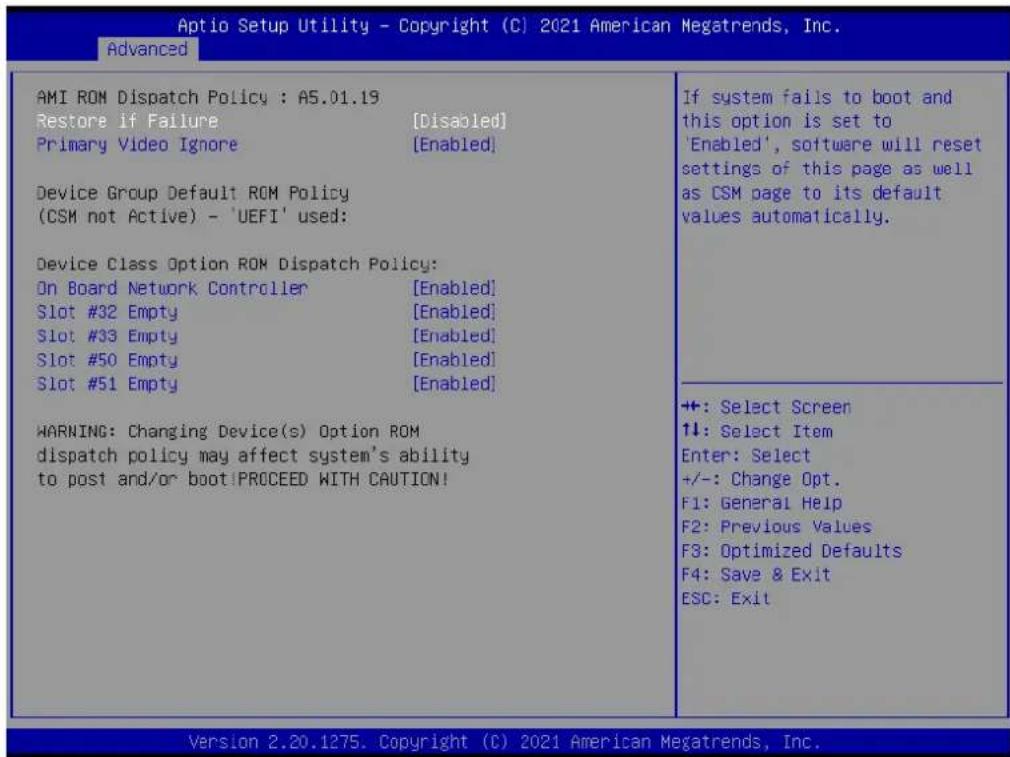Change Primary Video Ignore [Enabled] value
Image resolution: width=1010 pixels, height=757 pixels.
pos(454,145)
